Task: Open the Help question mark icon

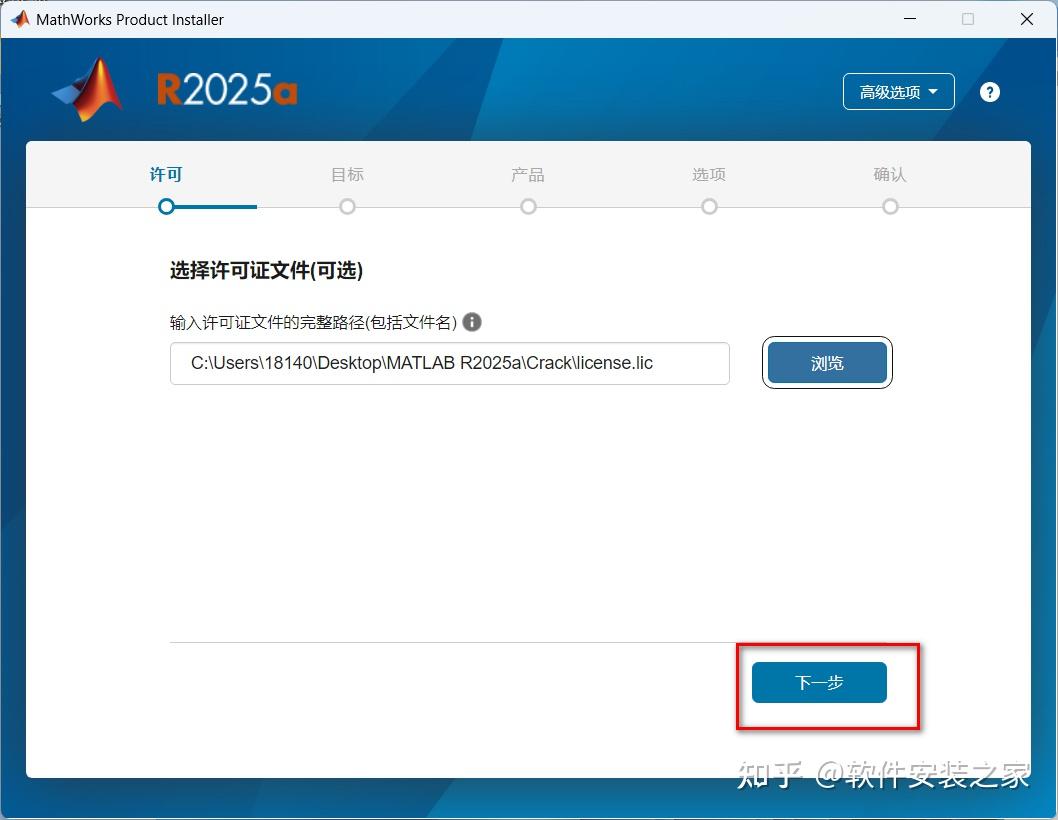Action: point(989,91)
